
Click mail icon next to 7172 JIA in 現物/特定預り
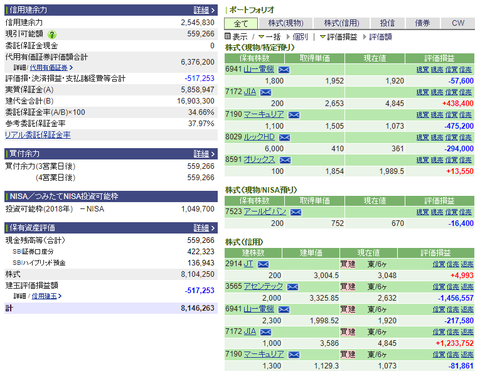pos(266,92)
